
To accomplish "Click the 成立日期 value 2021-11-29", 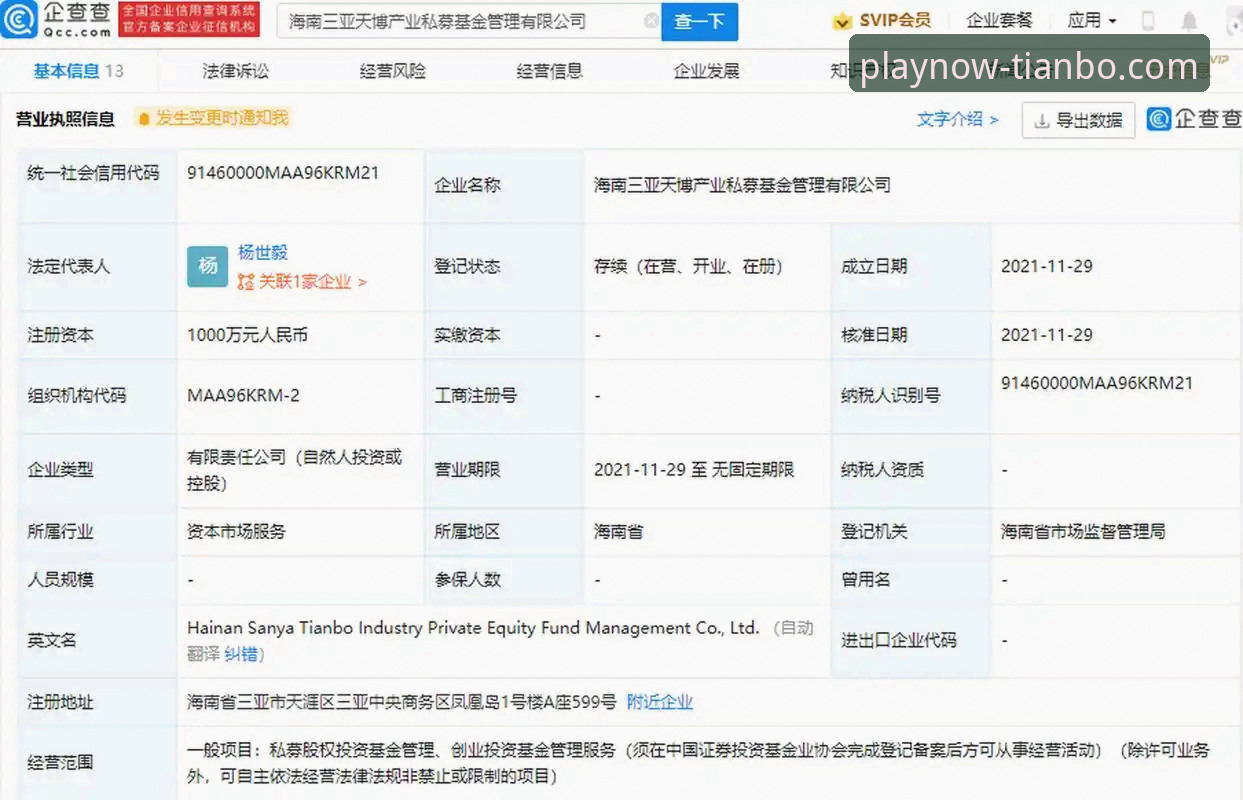I will coord(1047,266).
